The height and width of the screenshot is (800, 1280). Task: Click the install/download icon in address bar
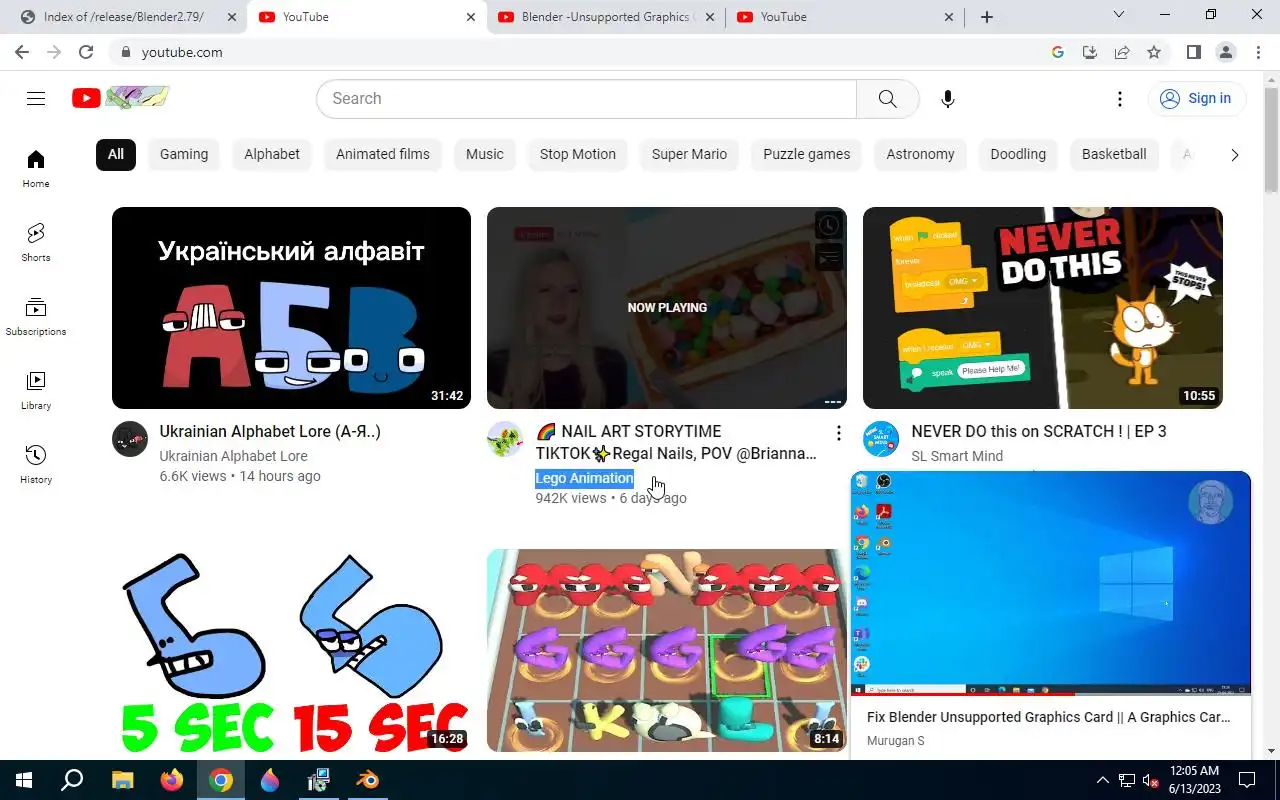click(1090, 52)
